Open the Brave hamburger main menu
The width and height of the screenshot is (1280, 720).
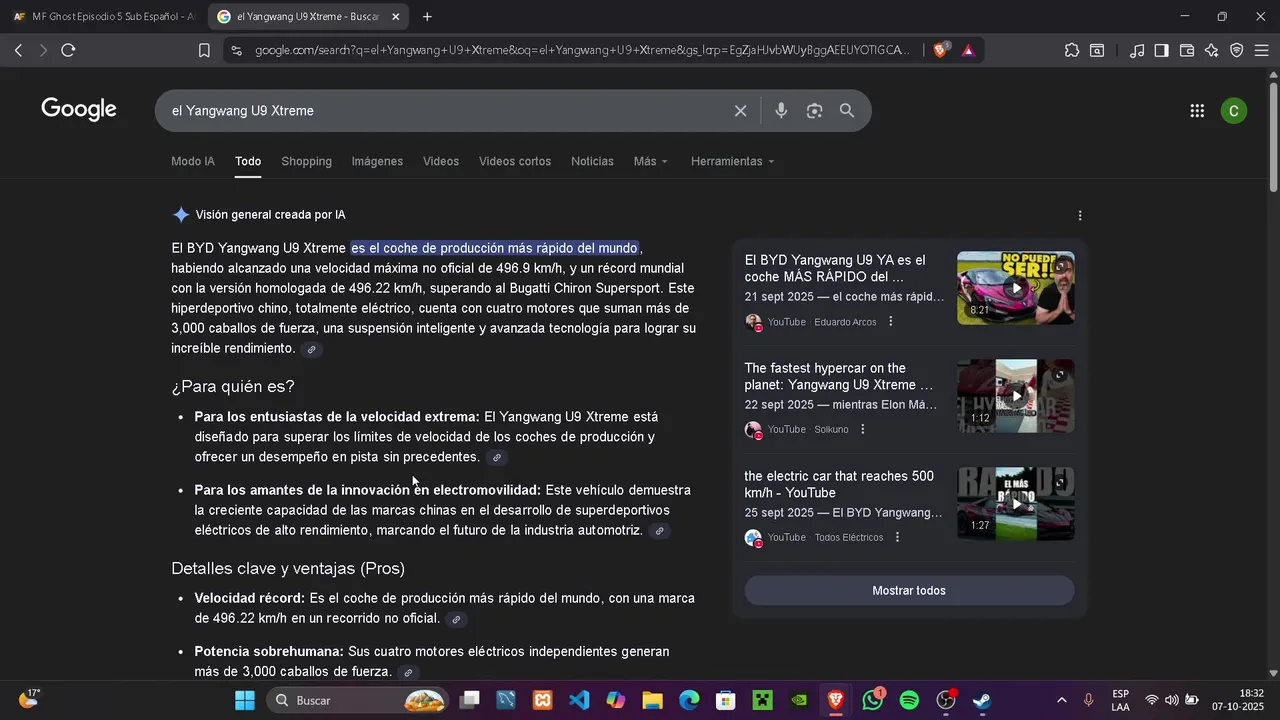(x=1262, y=50)
